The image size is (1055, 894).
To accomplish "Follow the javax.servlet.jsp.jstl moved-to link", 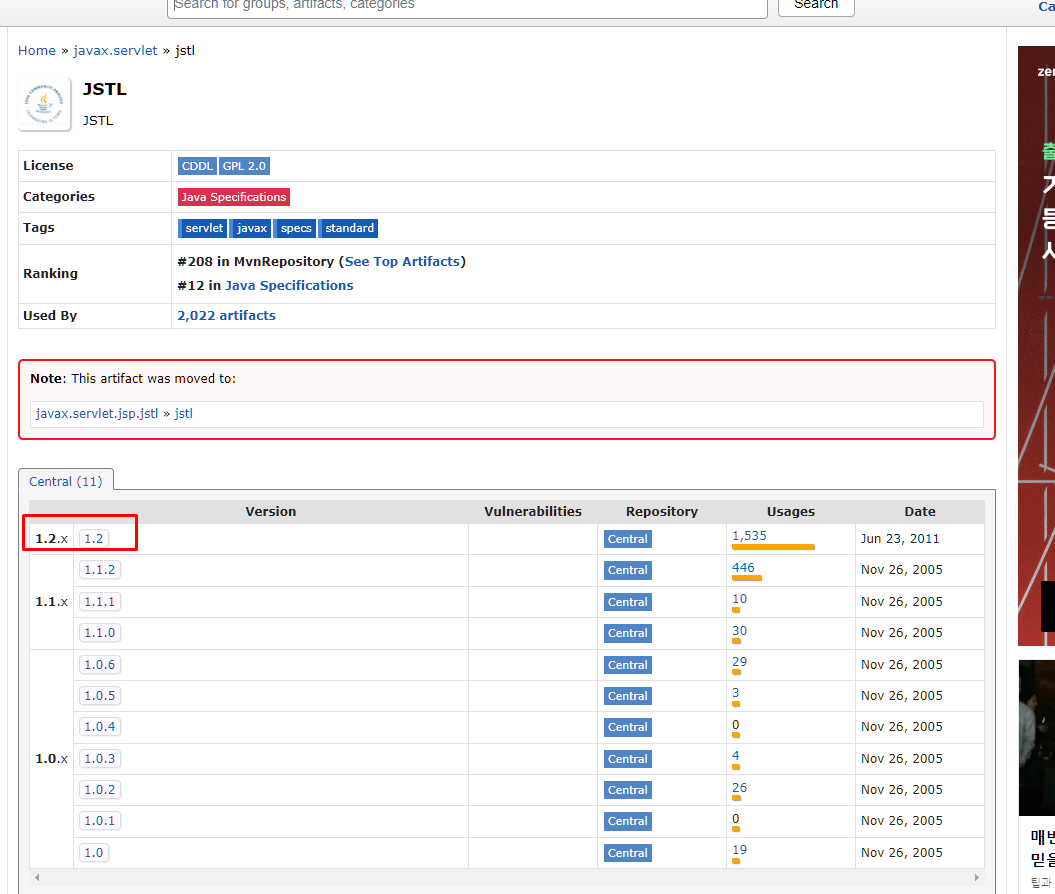I will coord(97,414).
